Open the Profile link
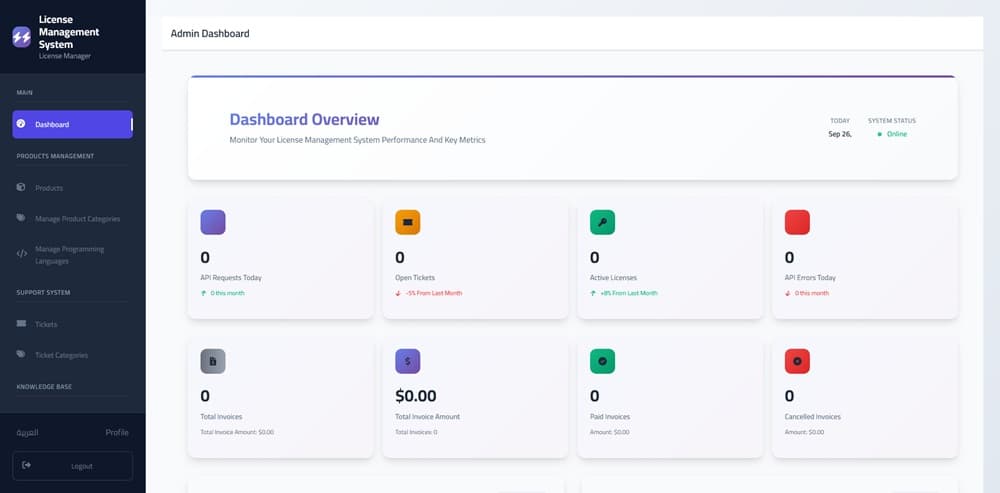 tap(117, 432)
